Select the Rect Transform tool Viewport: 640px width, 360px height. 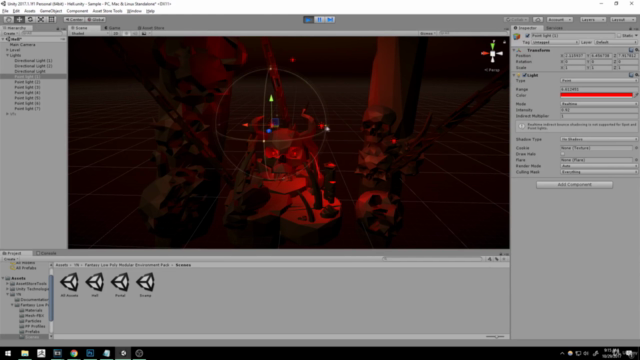(51, 20)
